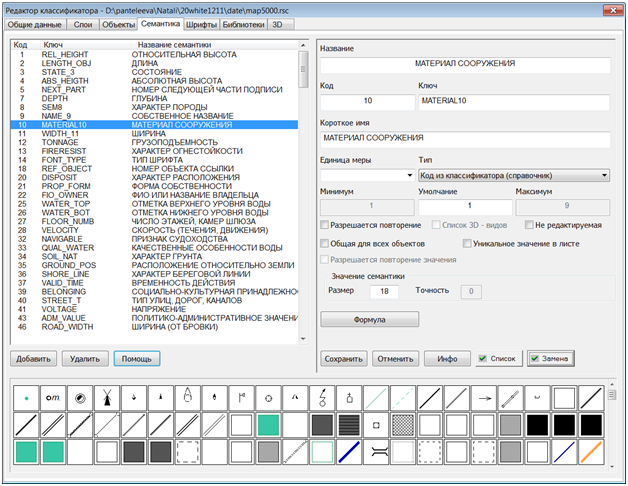Select the teal dot symbol in the palette
The height and width of the screenshot is (486, 628).
tap(27, 397)
